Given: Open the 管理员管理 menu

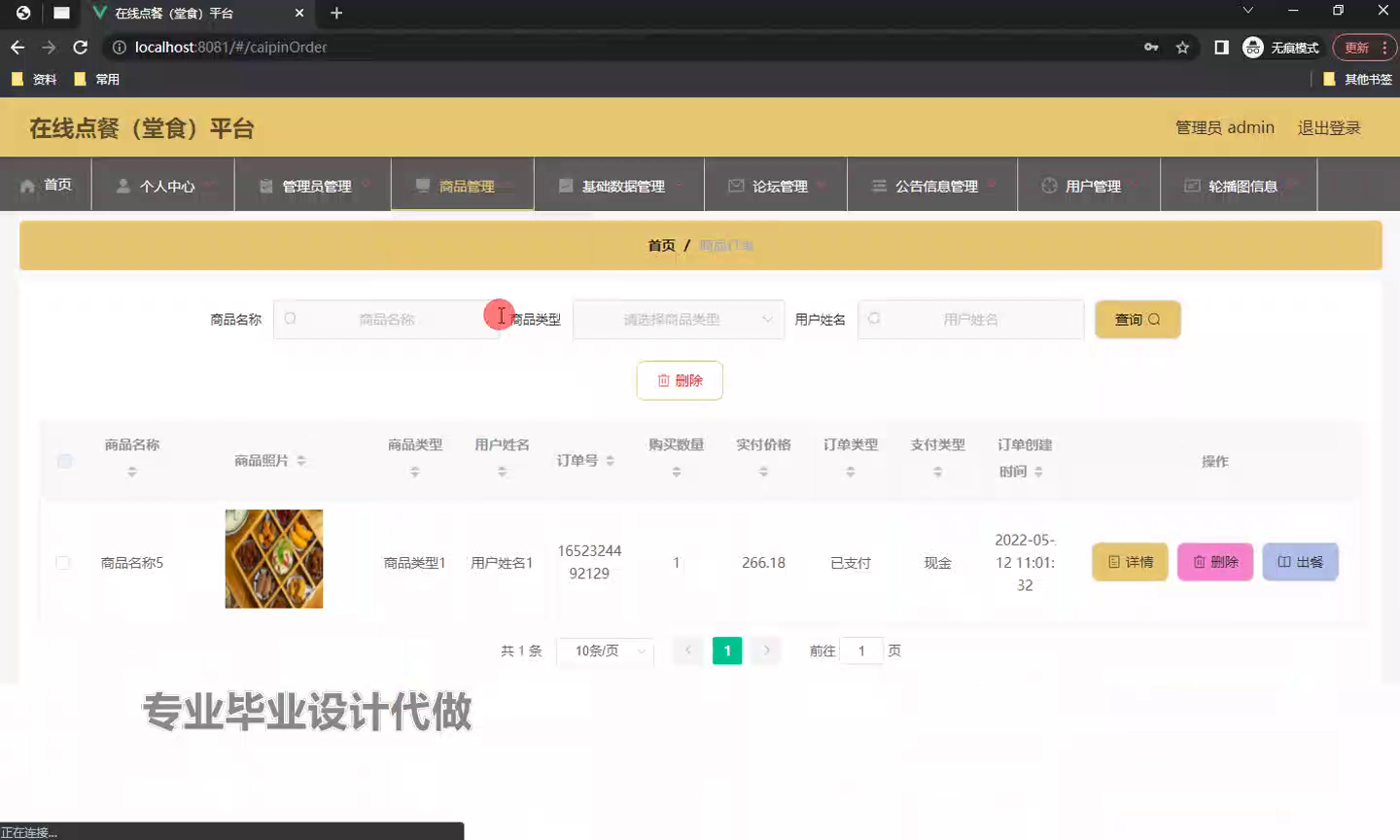Looking at the screenshot, I should coord(313,185).
